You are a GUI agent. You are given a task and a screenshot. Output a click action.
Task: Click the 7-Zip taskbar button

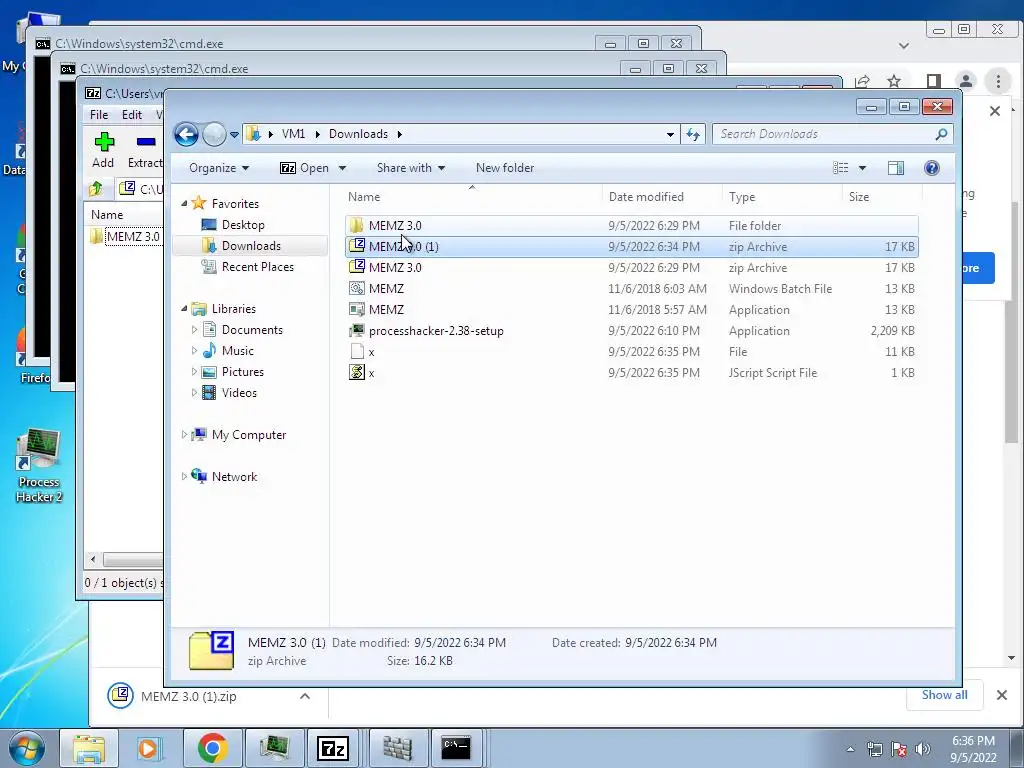click(x=332, y=748)
